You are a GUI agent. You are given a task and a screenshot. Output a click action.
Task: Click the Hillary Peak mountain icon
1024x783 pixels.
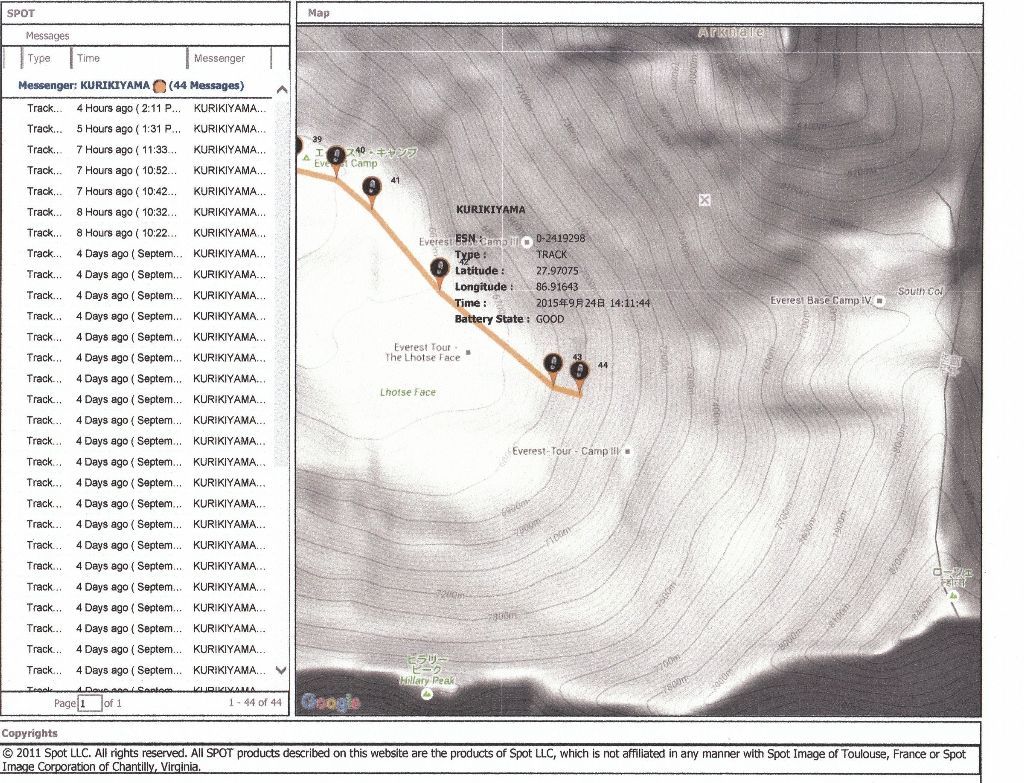coord(427,694)
